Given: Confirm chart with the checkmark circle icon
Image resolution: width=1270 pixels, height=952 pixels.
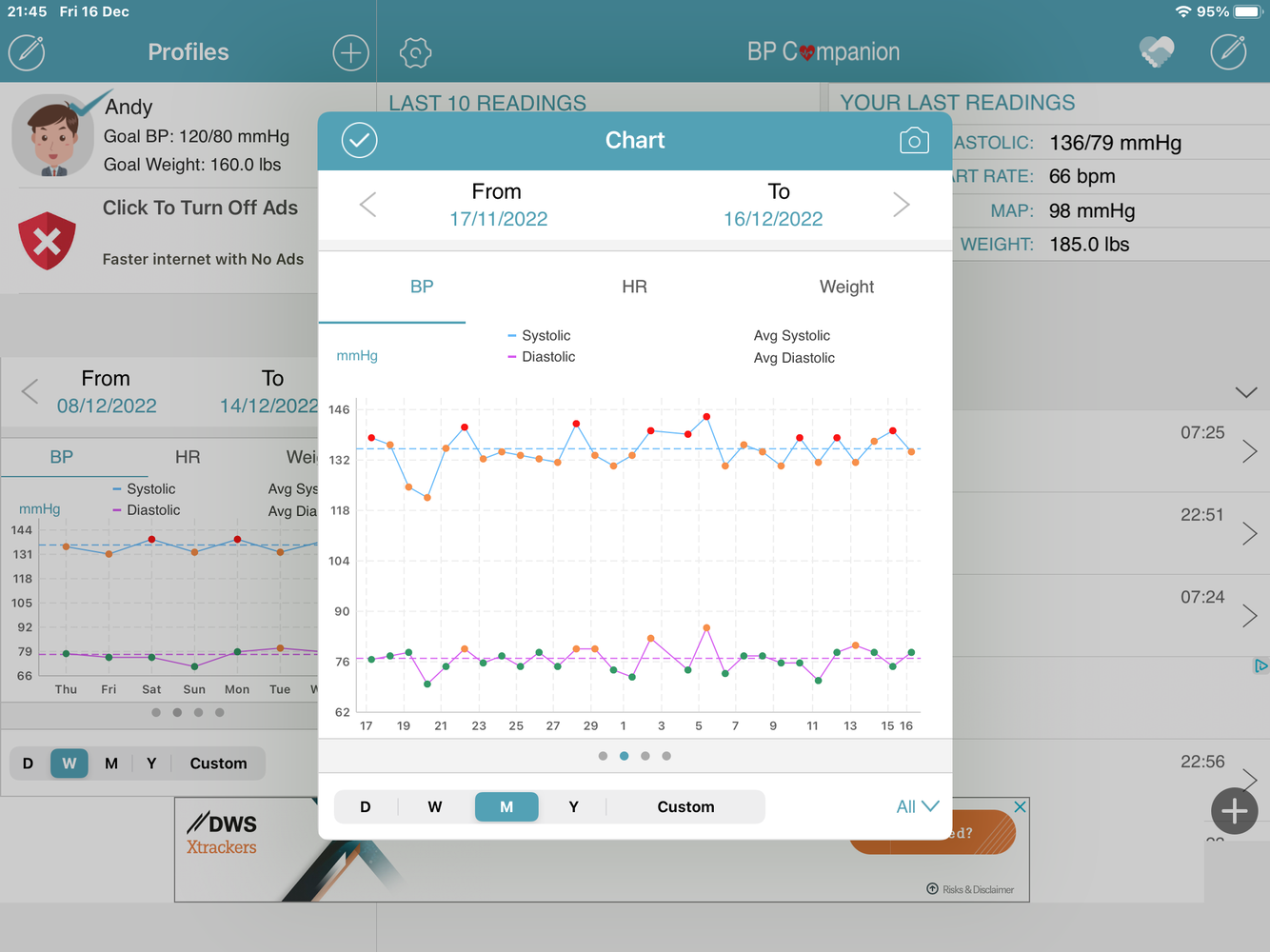Looking at the screenshot, I should [x=360, y=141].
